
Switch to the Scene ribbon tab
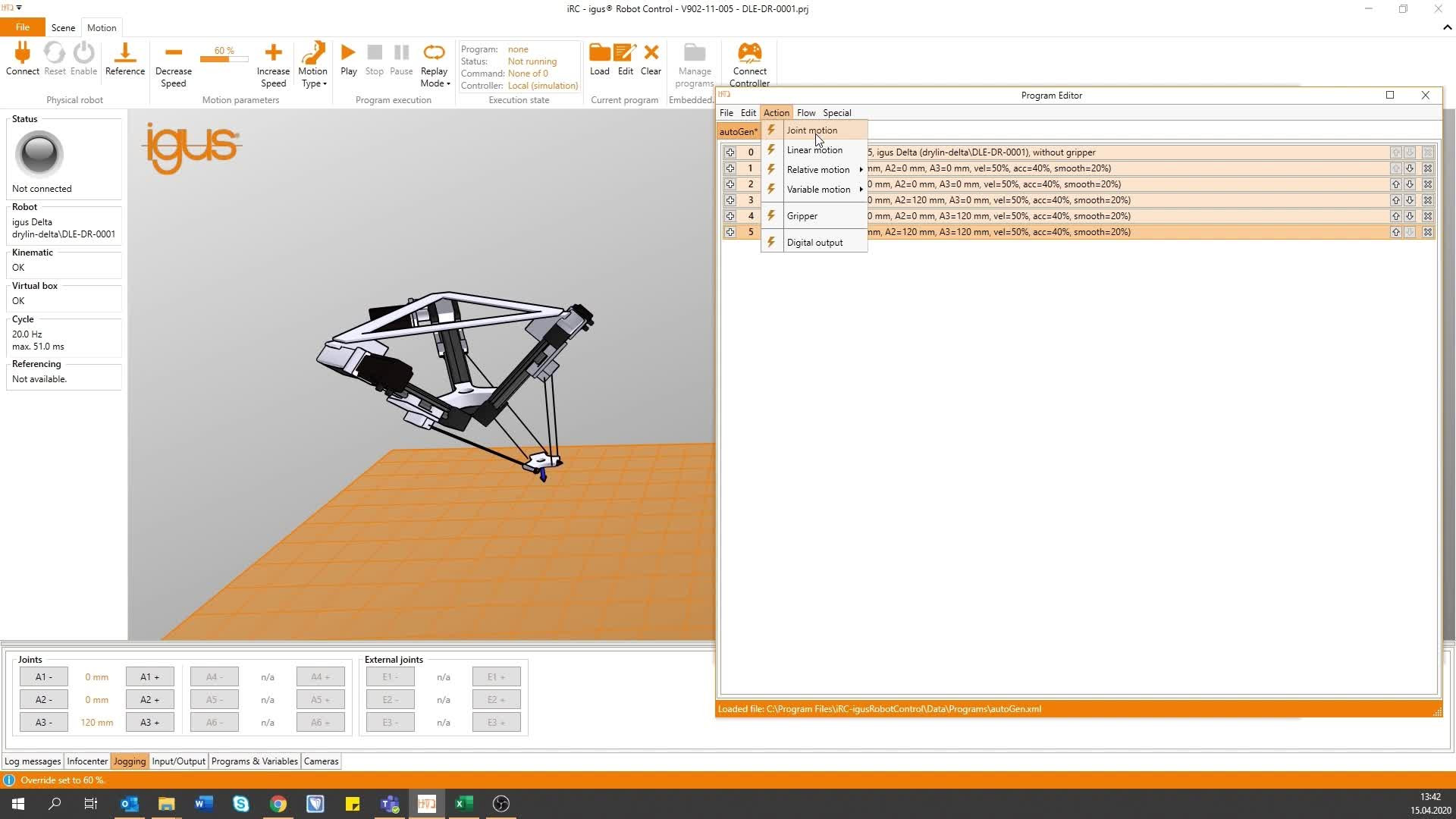tap(63, 27)
